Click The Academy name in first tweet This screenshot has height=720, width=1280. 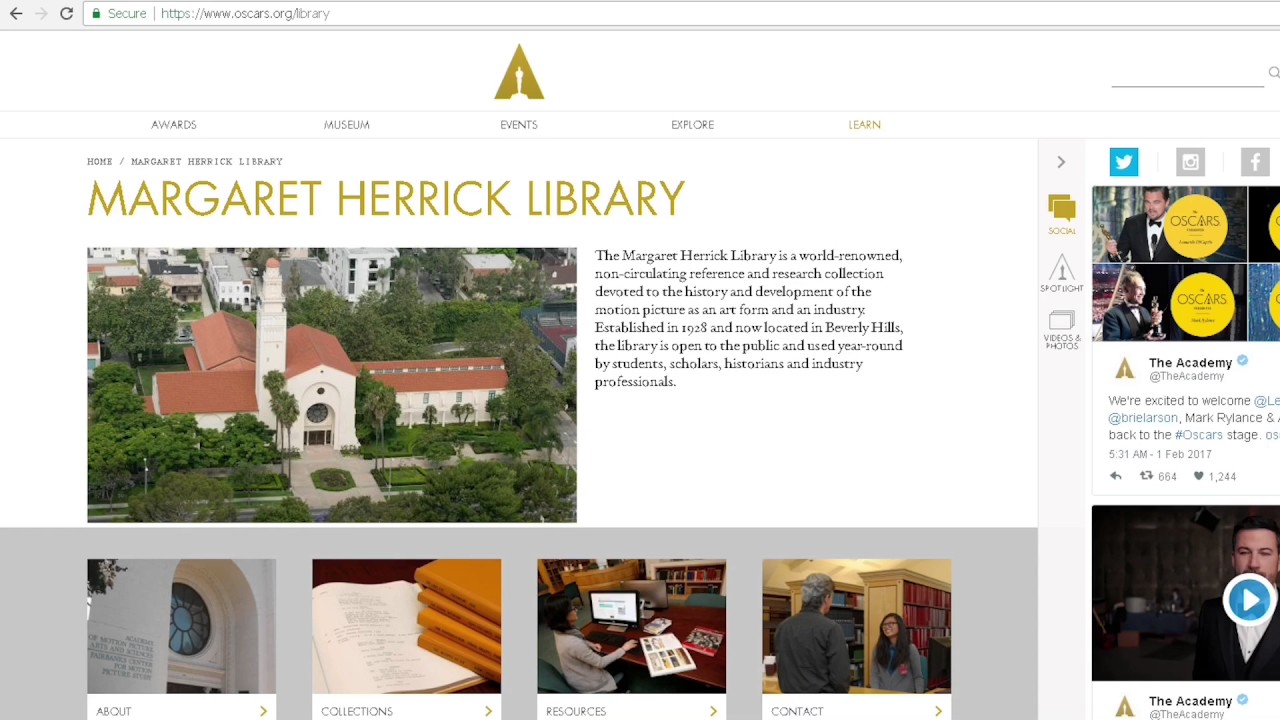[1190, 362]
